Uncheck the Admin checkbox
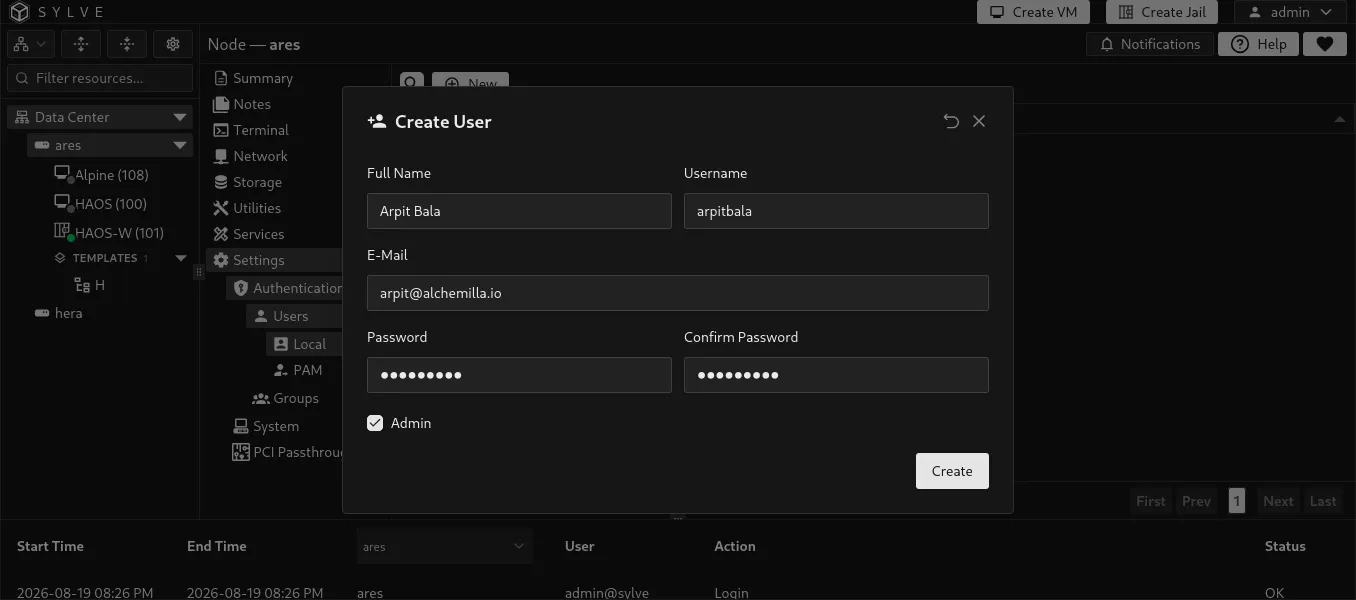The width and height of the screenshot is (1356, 600). (x=375, y=423)
